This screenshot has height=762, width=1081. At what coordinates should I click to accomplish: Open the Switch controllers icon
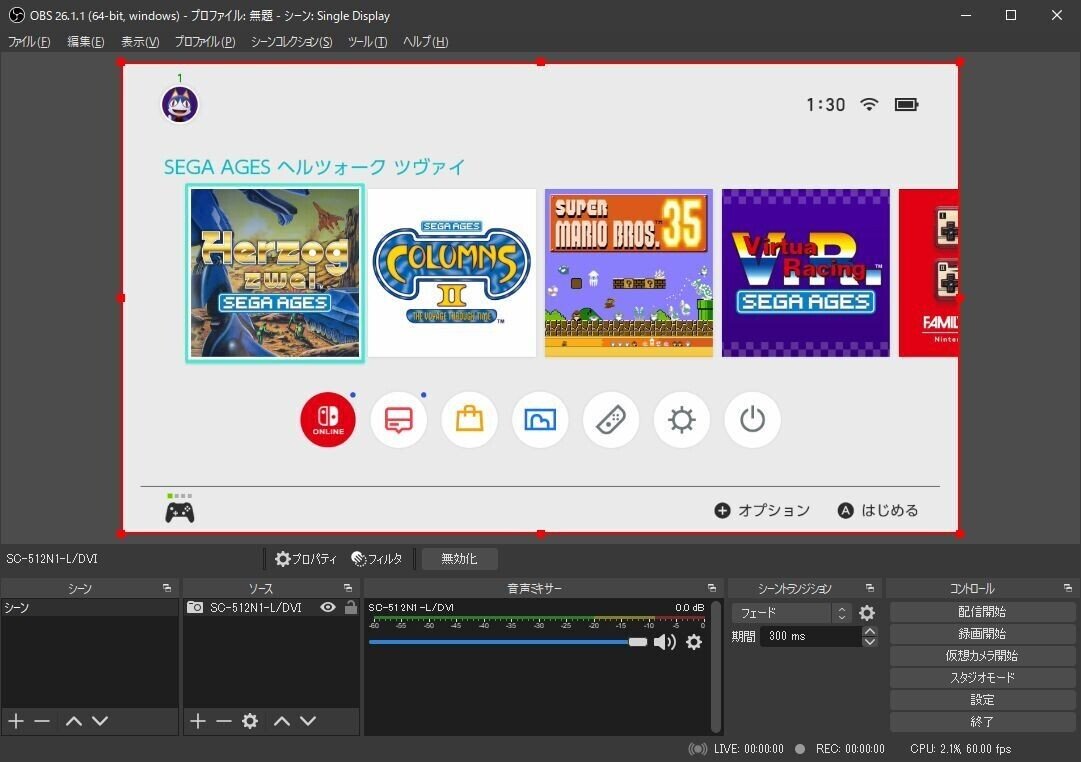[611, 419]
